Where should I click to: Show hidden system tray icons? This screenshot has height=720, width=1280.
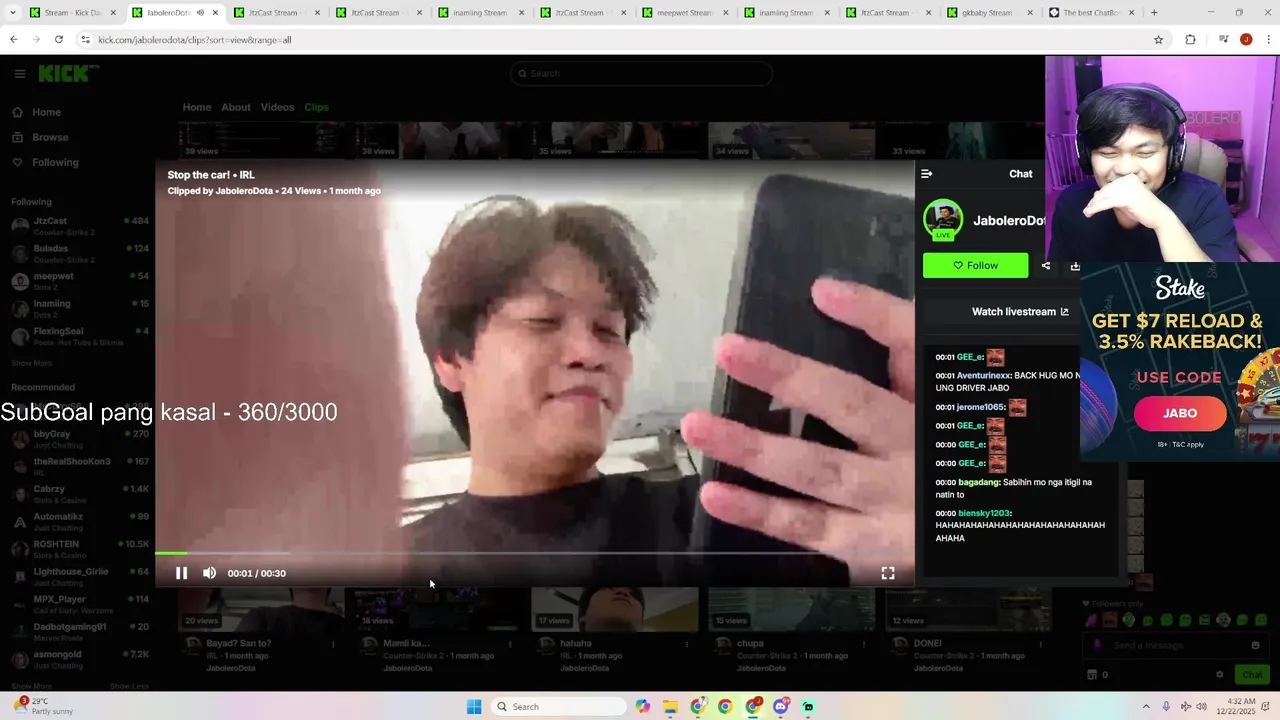(1146, 707)
